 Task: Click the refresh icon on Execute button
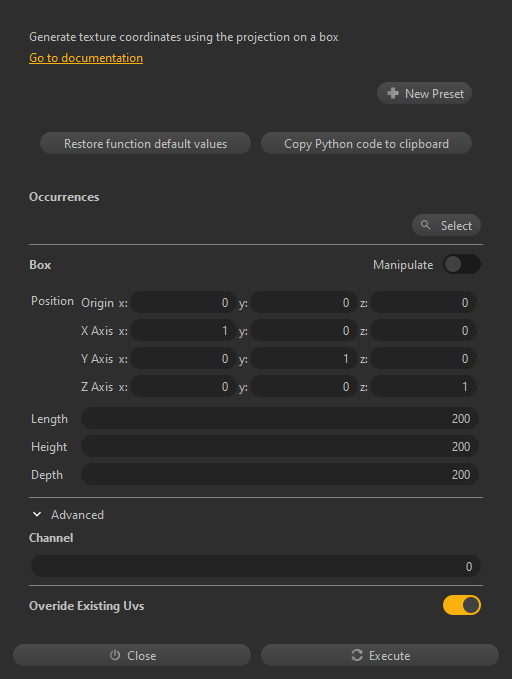(356, 655)
